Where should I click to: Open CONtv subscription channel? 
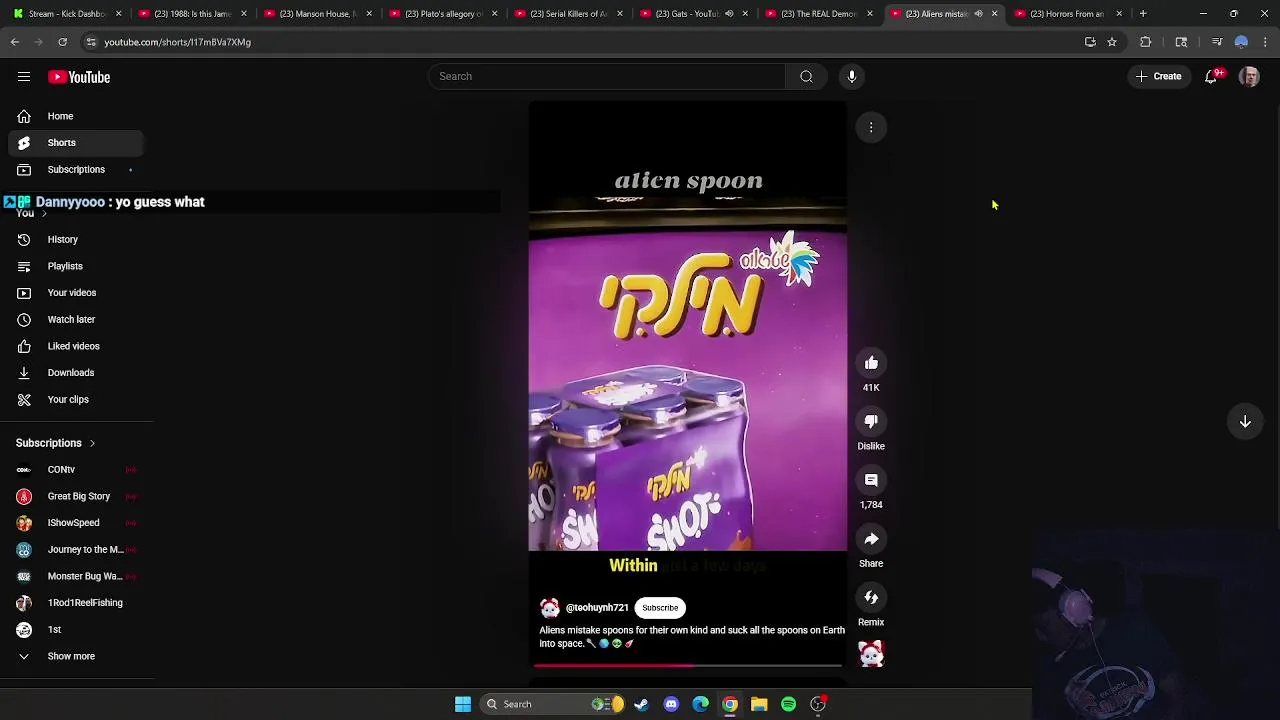[76, 470]
